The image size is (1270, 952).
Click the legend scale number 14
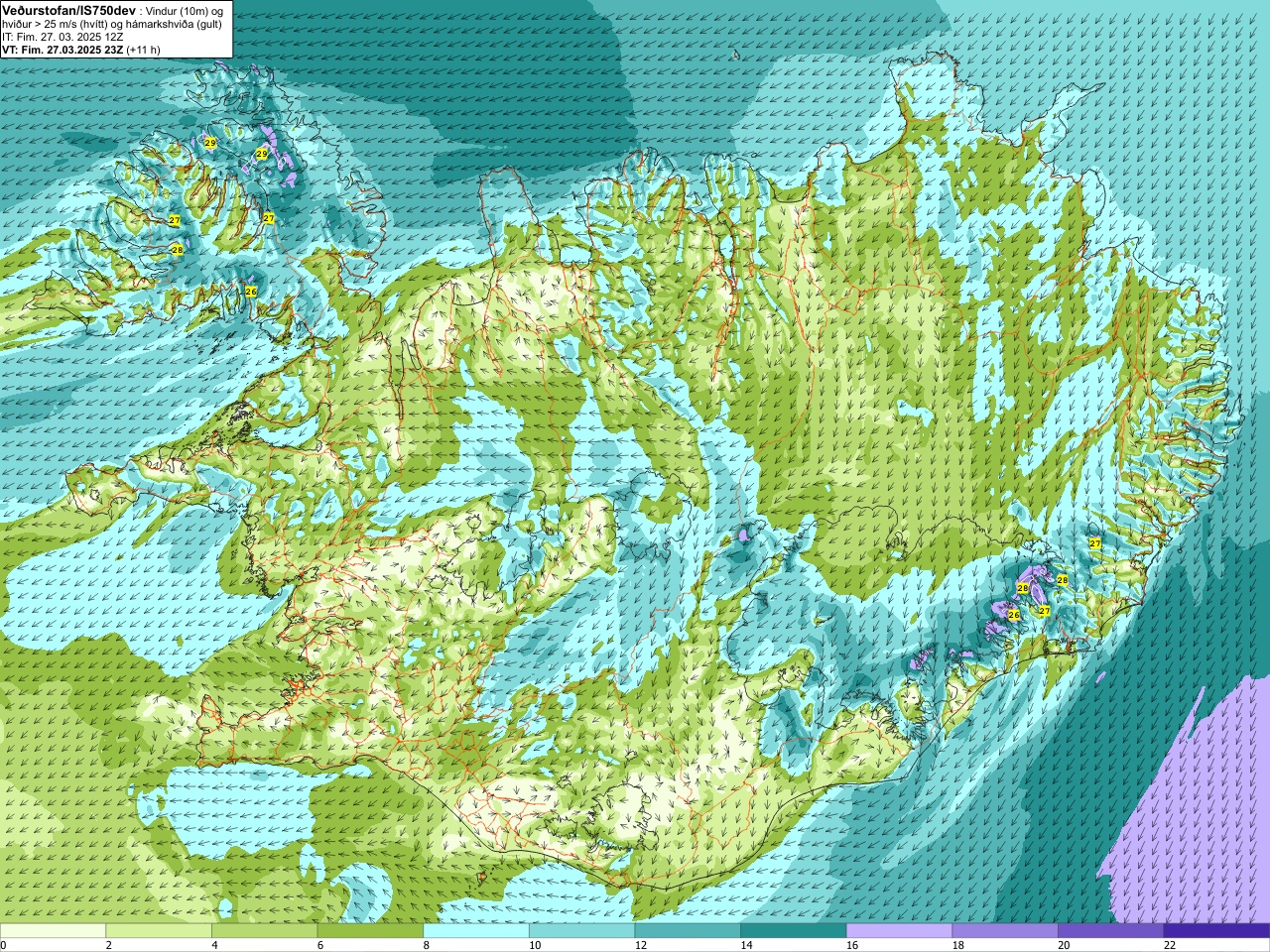[746, 945]
